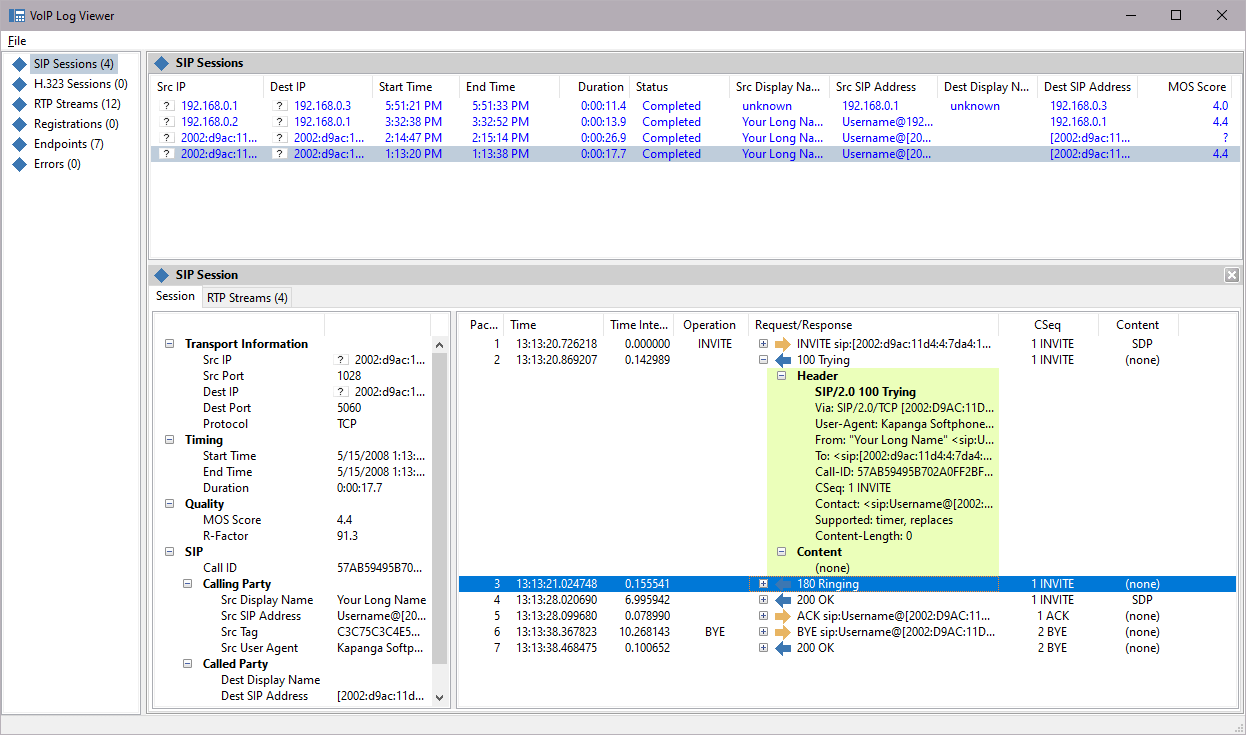Click the unknown-host icon before Src IP 192.168.0.2
1246x735 pixels.
coord(166,122)
